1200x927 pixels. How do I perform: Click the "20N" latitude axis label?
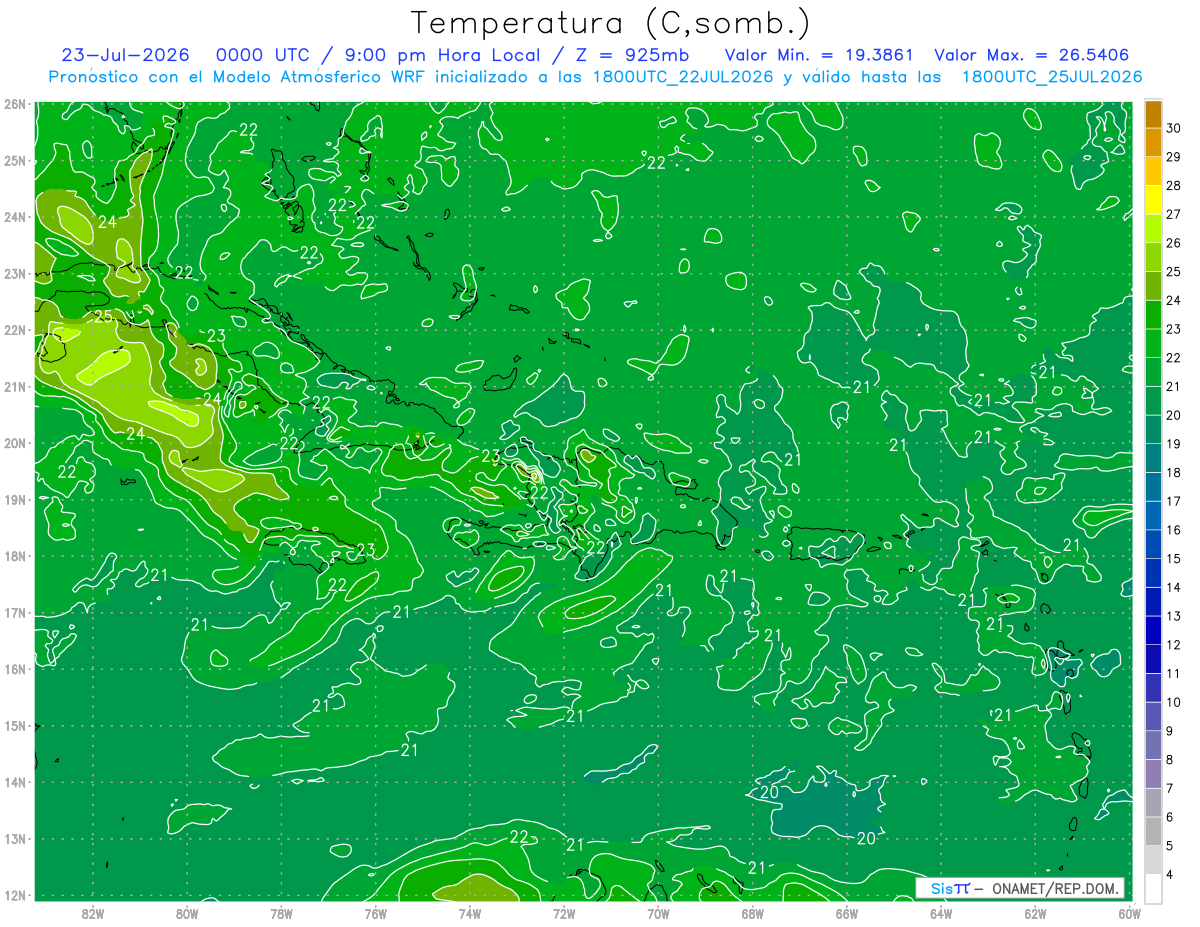[x=14, y=443]
